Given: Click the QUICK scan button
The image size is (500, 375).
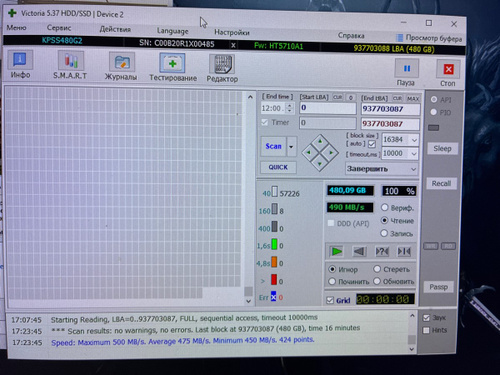Looking at the screenshot, I should click(x=278, y=167).
